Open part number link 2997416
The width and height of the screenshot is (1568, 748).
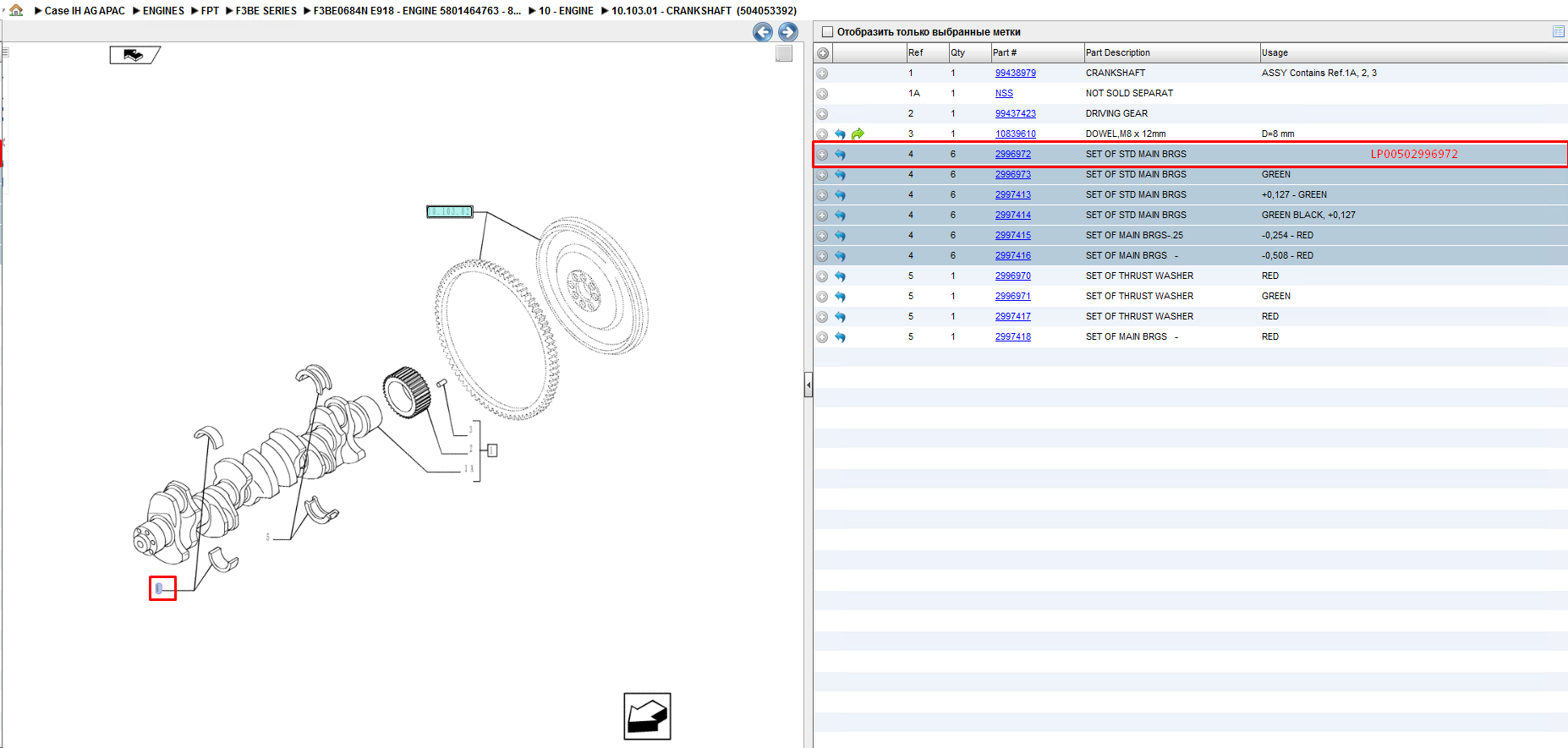1013,256
